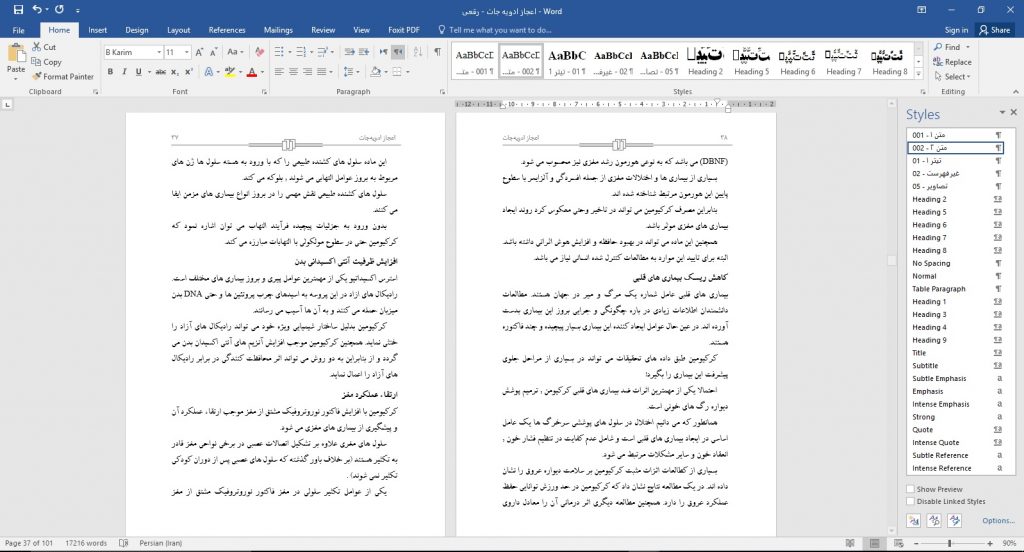Click the Paste clipboard icon
The width and height of the screenshot is (1024, 552).
click(16, 53)
